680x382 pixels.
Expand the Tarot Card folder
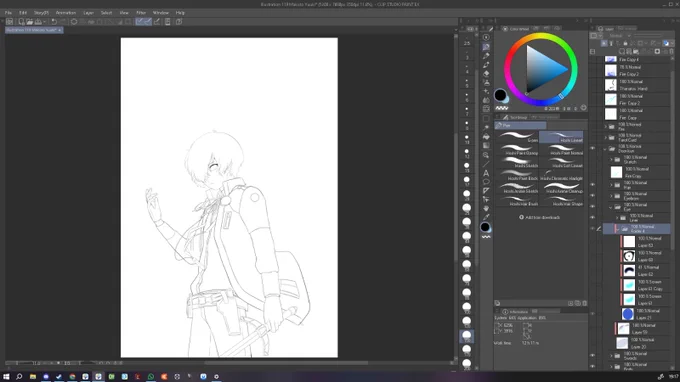[606, 137]
